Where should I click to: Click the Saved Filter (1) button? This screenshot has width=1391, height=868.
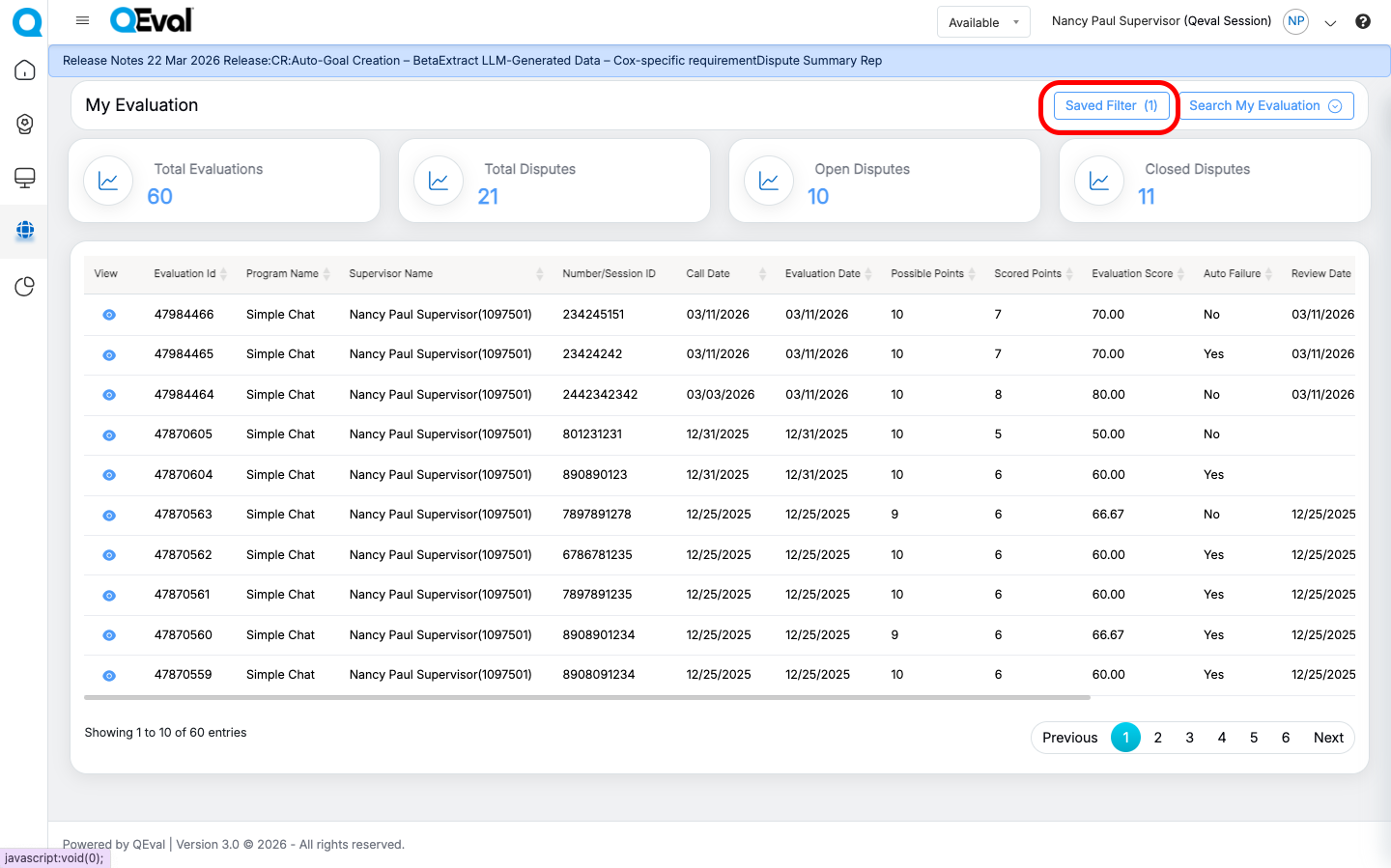tap(1111, 106)
